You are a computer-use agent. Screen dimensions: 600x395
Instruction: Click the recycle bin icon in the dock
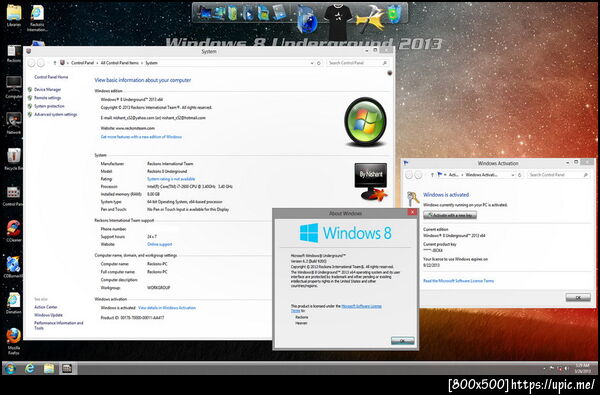[x=394, y=14]
